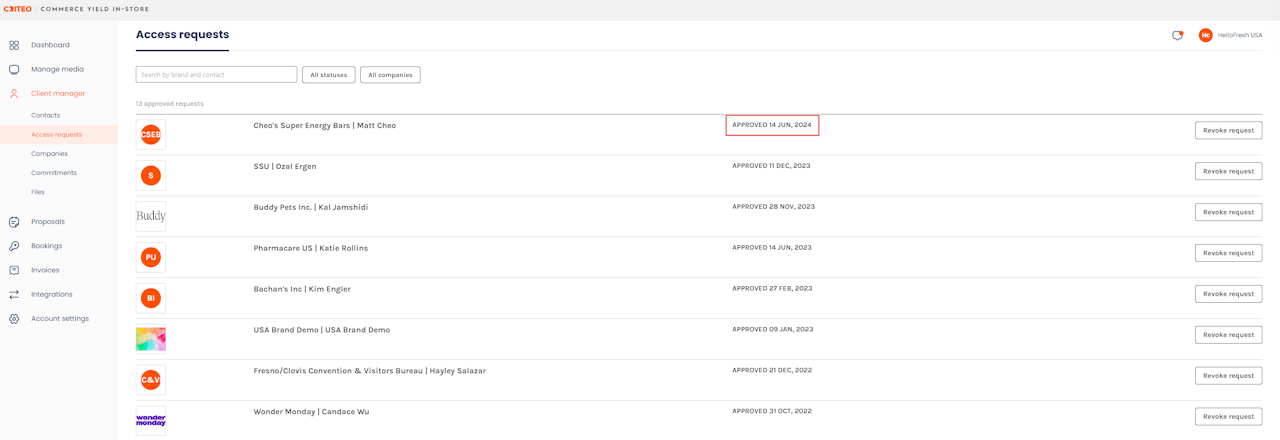Revoke request for Cheo's Super Energy Bars

coord(1228,130)
